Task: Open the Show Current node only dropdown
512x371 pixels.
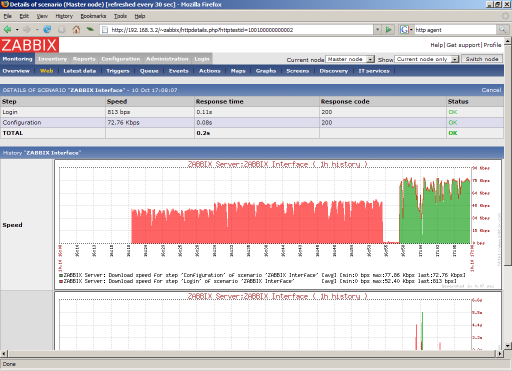Action: [x=427, y=59]
